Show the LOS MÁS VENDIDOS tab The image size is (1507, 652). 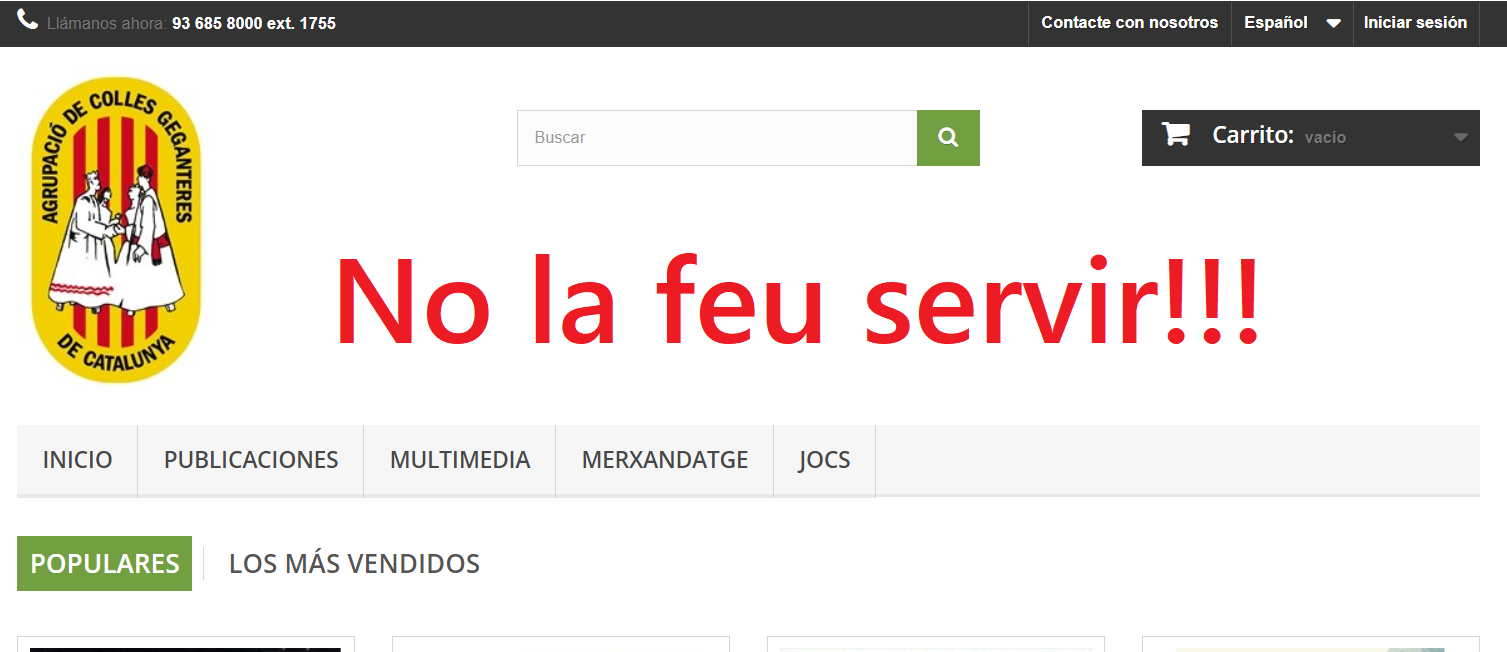[x=354, y=563]
